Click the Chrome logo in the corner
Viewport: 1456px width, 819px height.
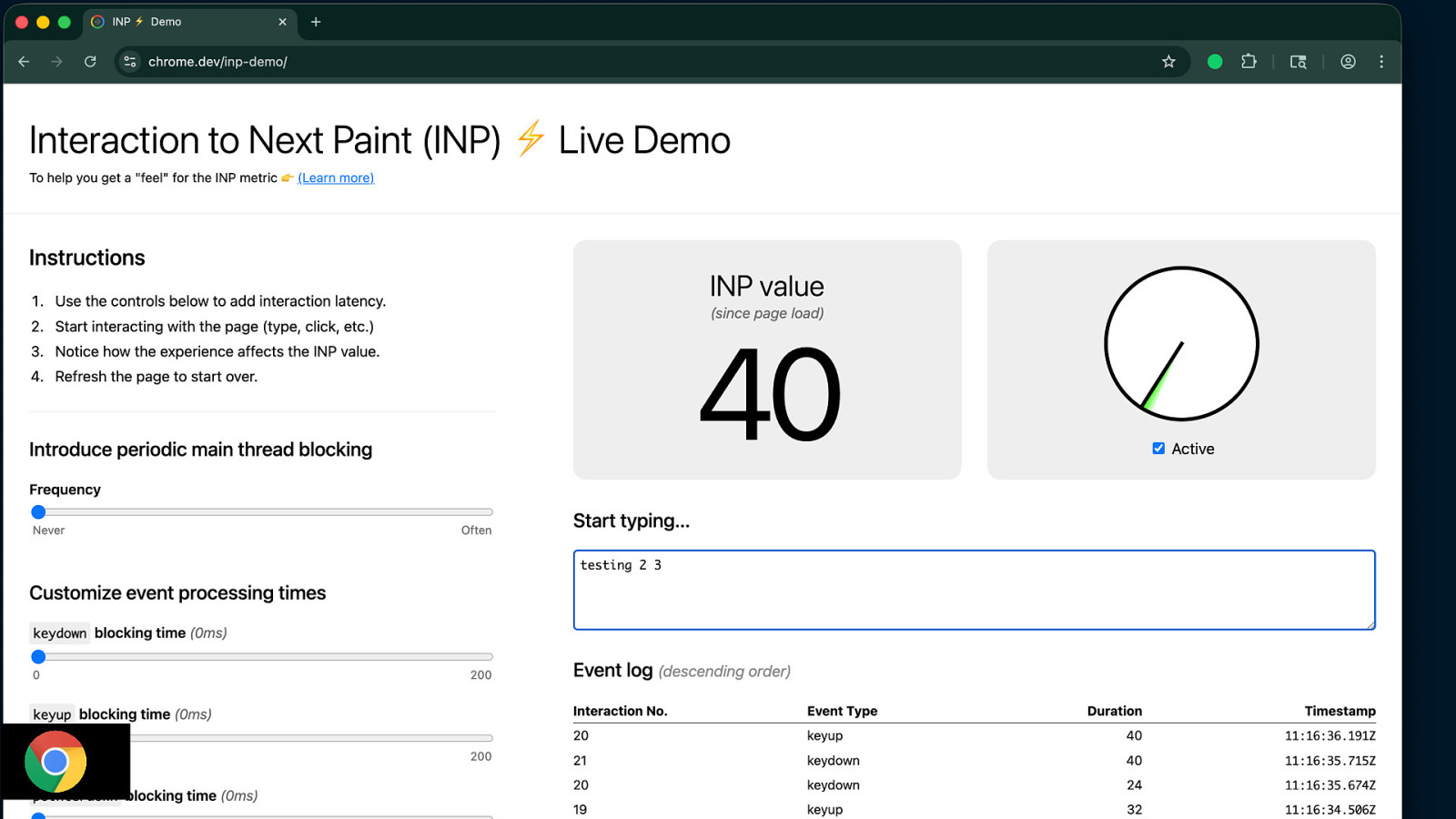(56, 762)
